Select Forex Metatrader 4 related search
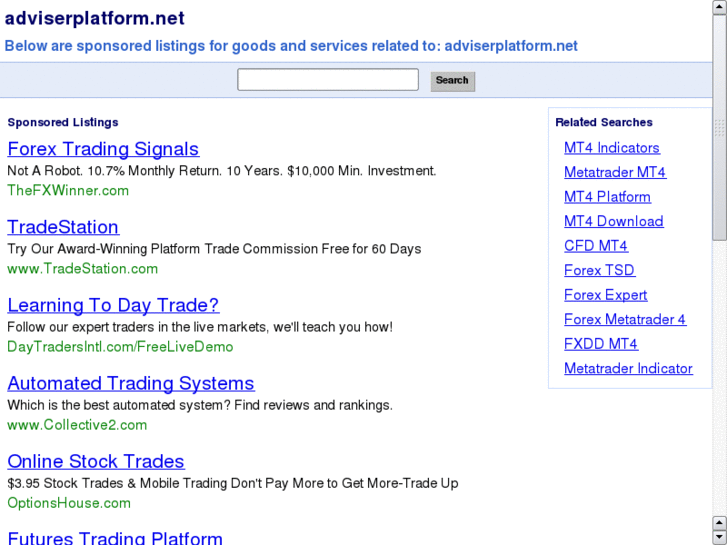This screenshot has width=727, height=545. point(625,320)
